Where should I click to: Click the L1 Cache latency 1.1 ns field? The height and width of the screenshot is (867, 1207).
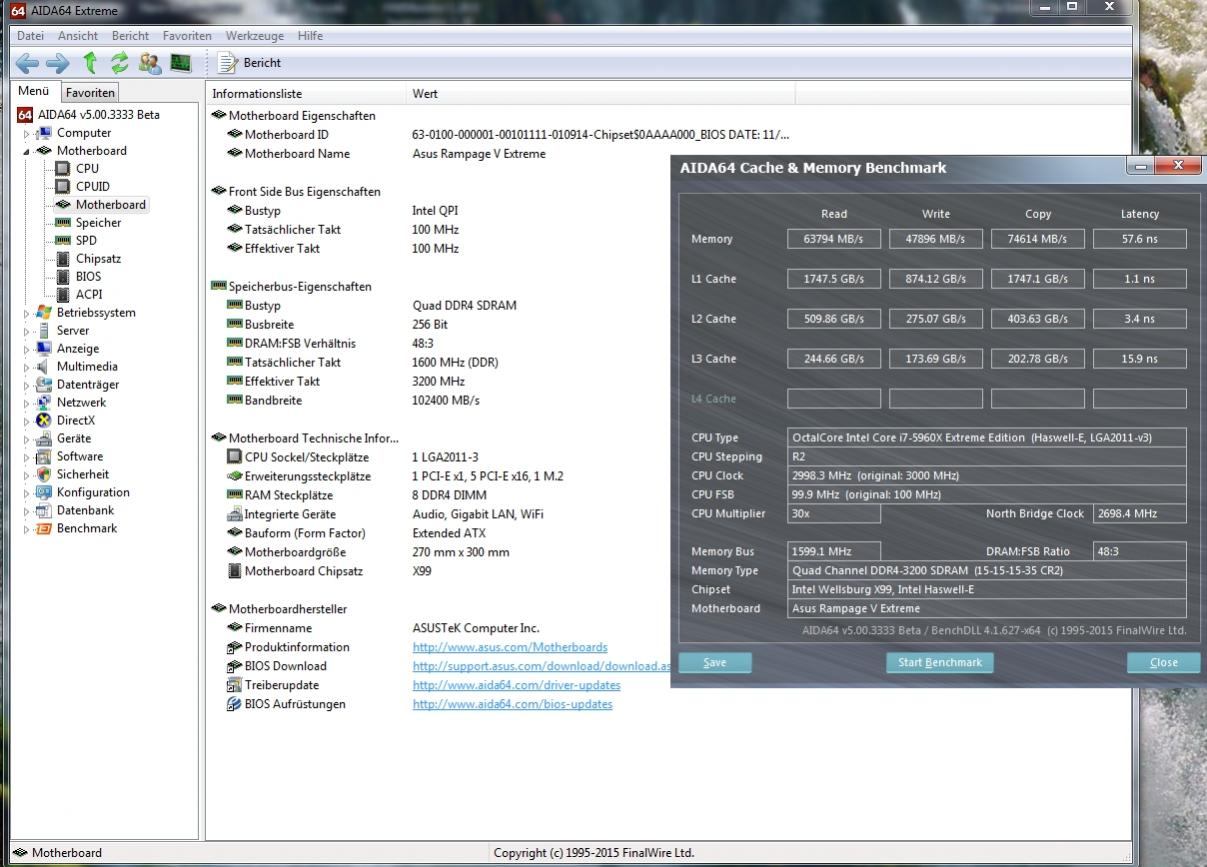point(1140,279)
